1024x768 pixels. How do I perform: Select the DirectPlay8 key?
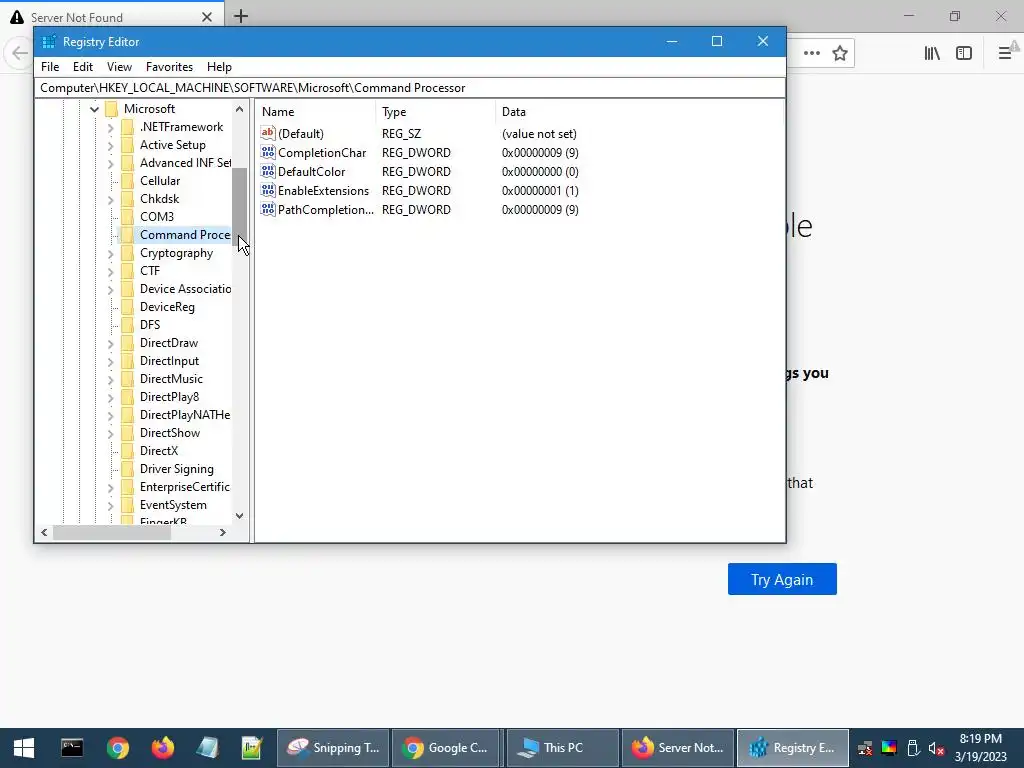coord(169,397)
